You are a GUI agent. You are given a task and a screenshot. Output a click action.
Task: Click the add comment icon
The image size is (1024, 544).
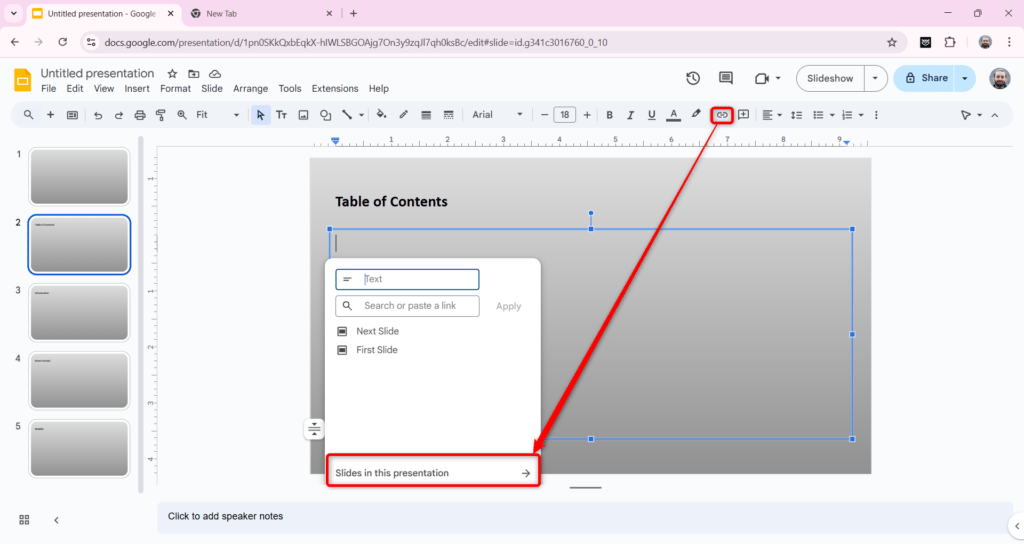[x=744, y=115]
